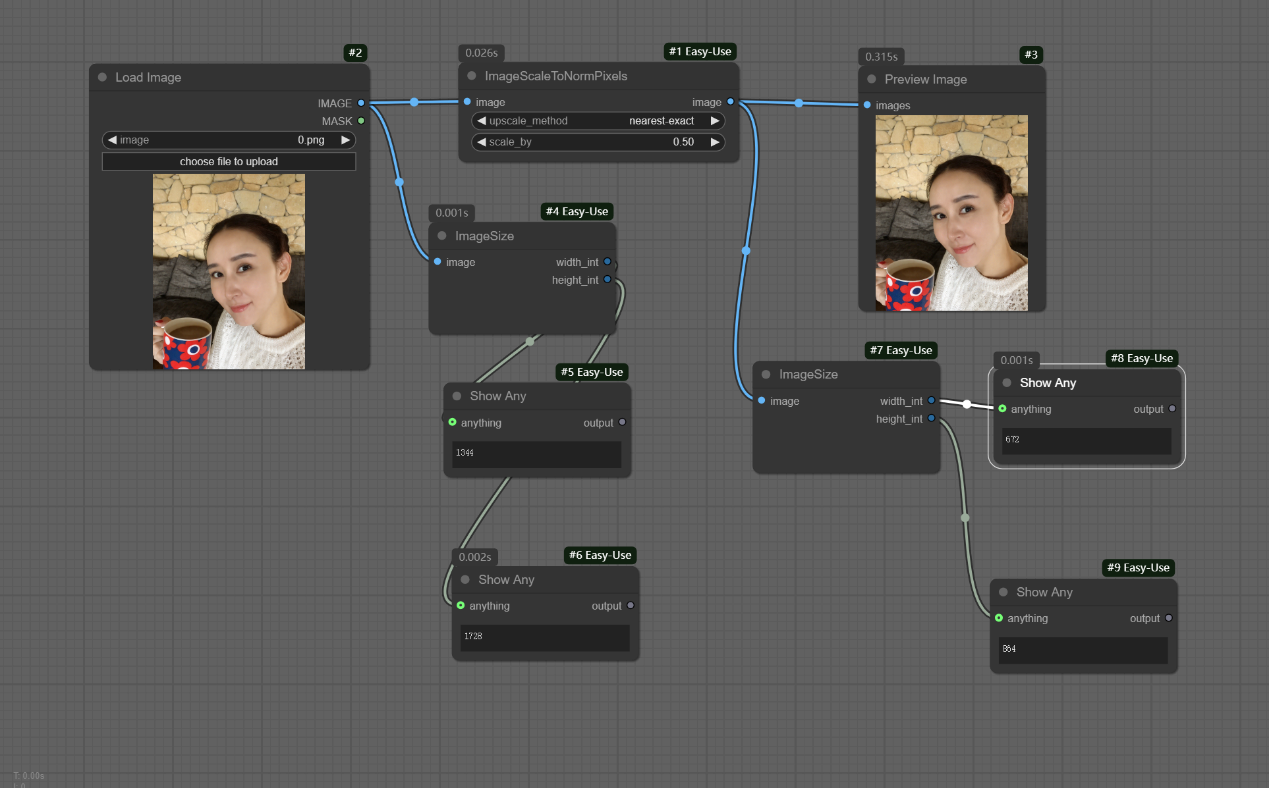Image resolution: width=1269 pixels, height=788 pixels.
Task: Open the image file 0.png selector
Action: click(x=229, y=140)
